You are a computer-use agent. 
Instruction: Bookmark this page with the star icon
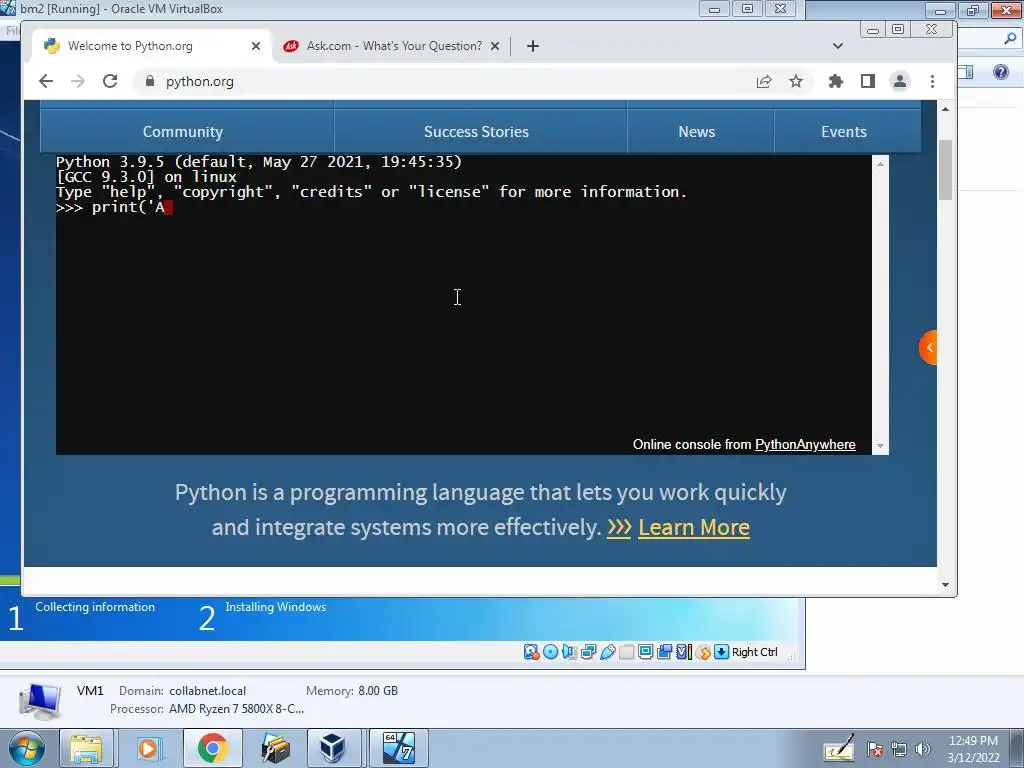pyautogui.click(x=795, y=81)
